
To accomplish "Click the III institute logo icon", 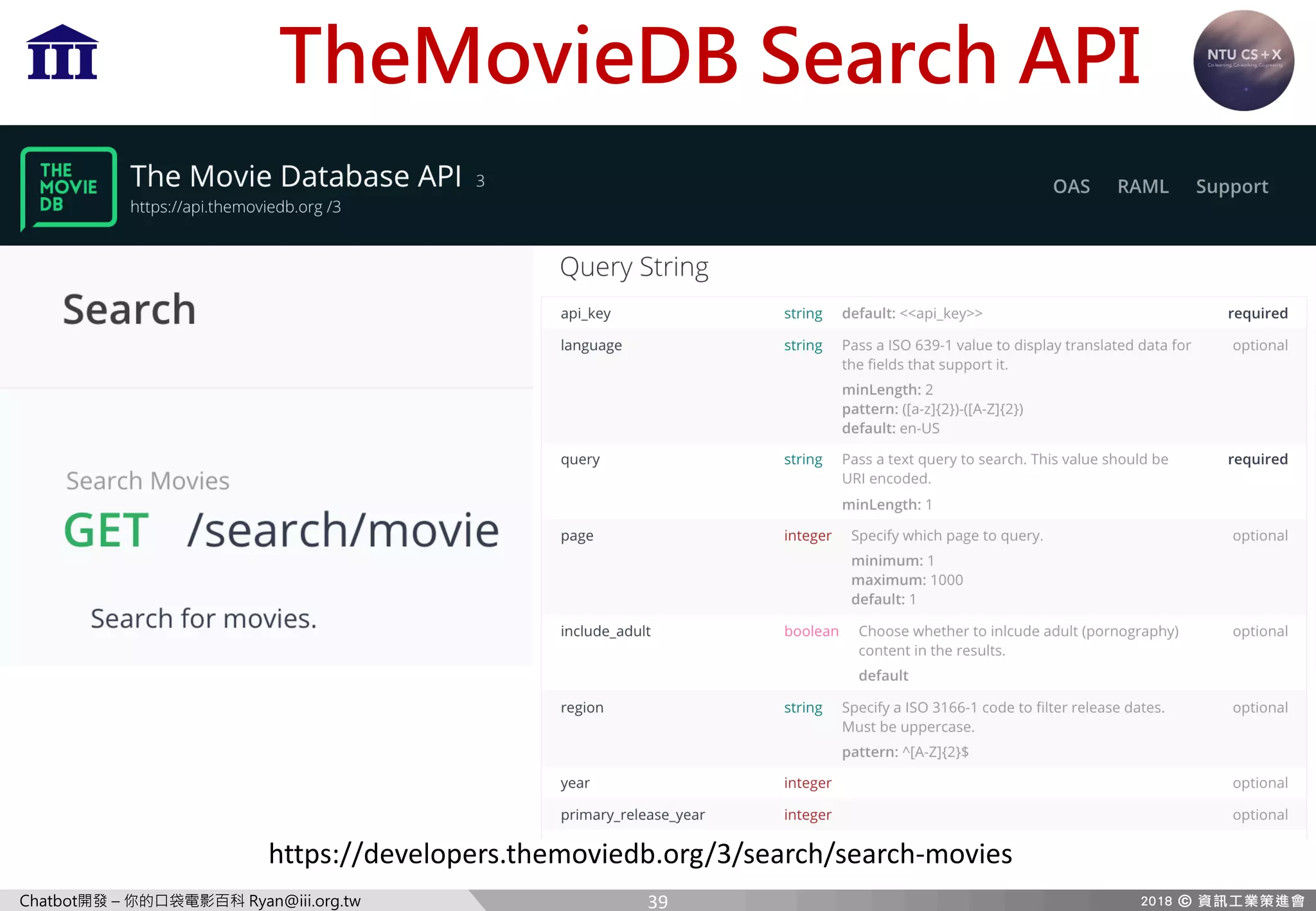I will point(62,52).
